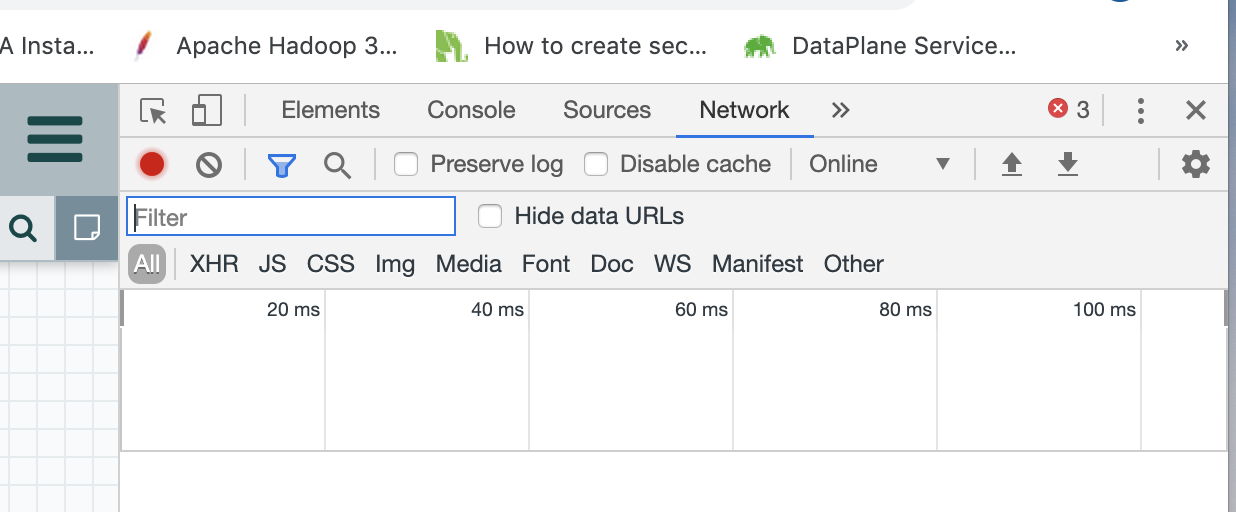The image size is (1236, 512).
Task: Stop recording network log with red button
Action: pyautogui.click(x=152, y=164)
